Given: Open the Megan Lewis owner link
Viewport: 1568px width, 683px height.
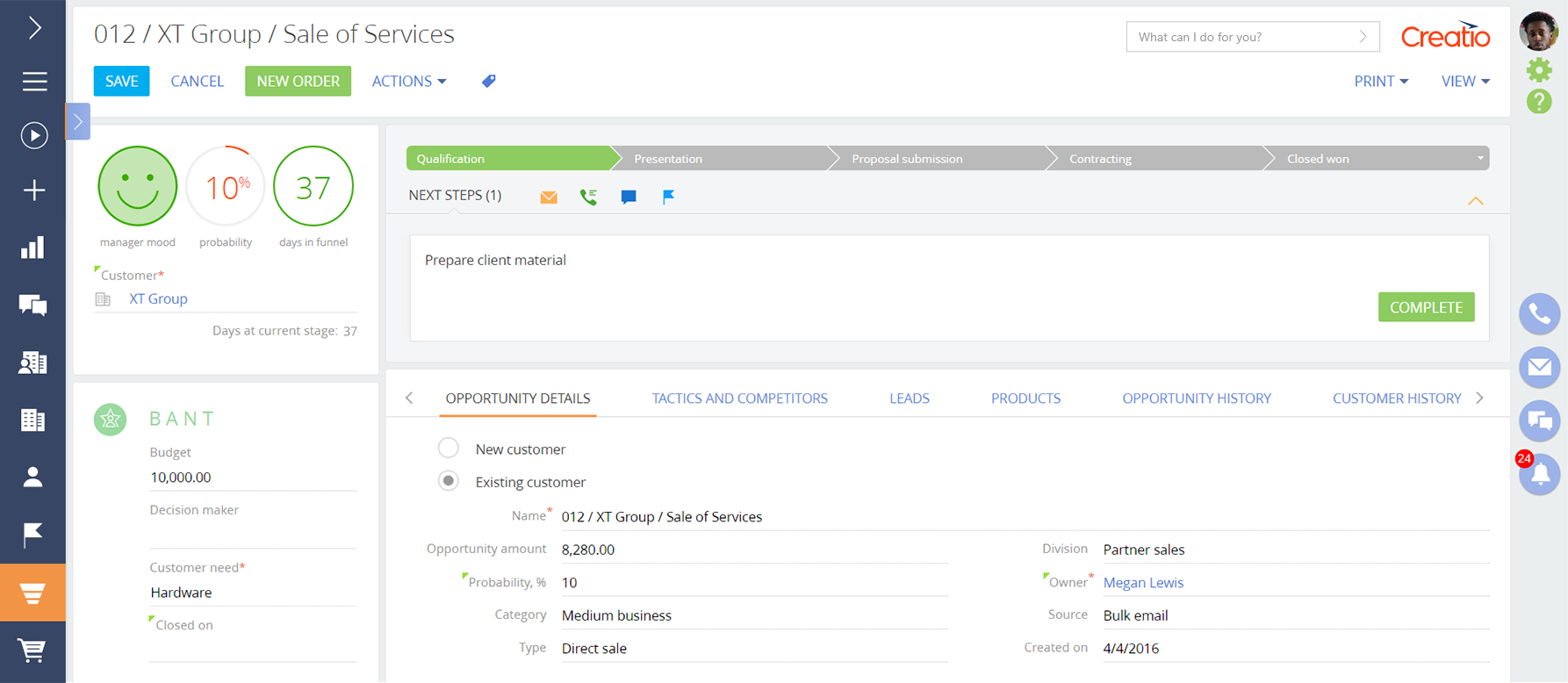Looking at the screenshot, I should pyautogui.click(x=1143, y=582).
